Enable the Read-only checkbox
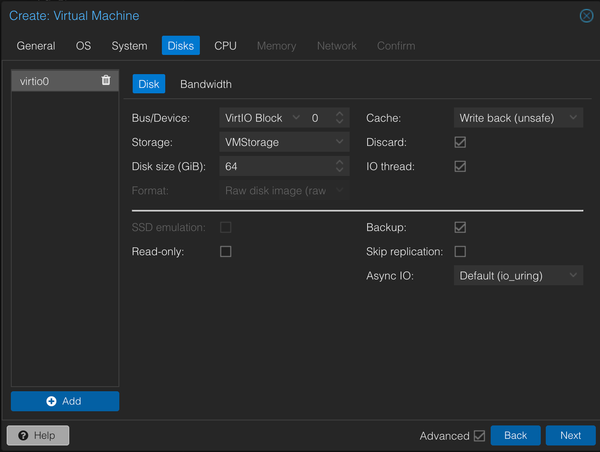Screen dimensions: 600x452 click(x=226, y=251)
